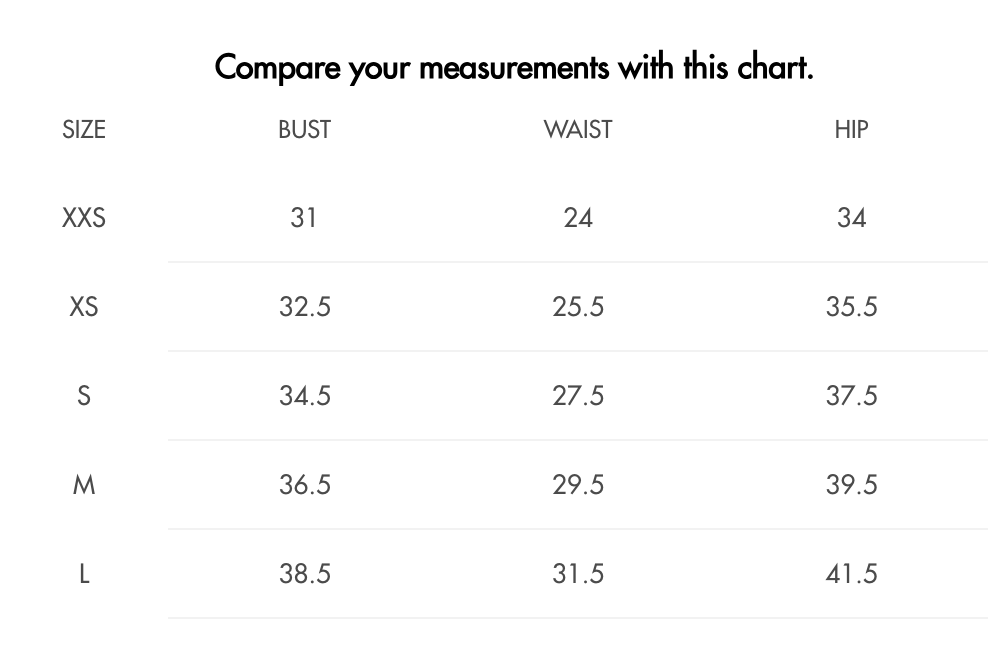Select the S size row label

coord(84,396)
